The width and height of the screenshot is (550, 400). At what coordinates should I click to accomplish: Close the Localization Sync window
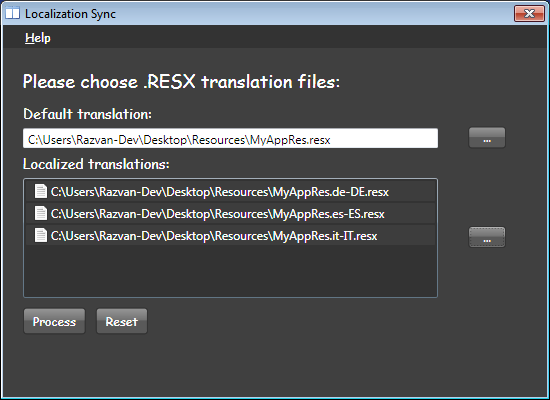(x=529, y=13)
